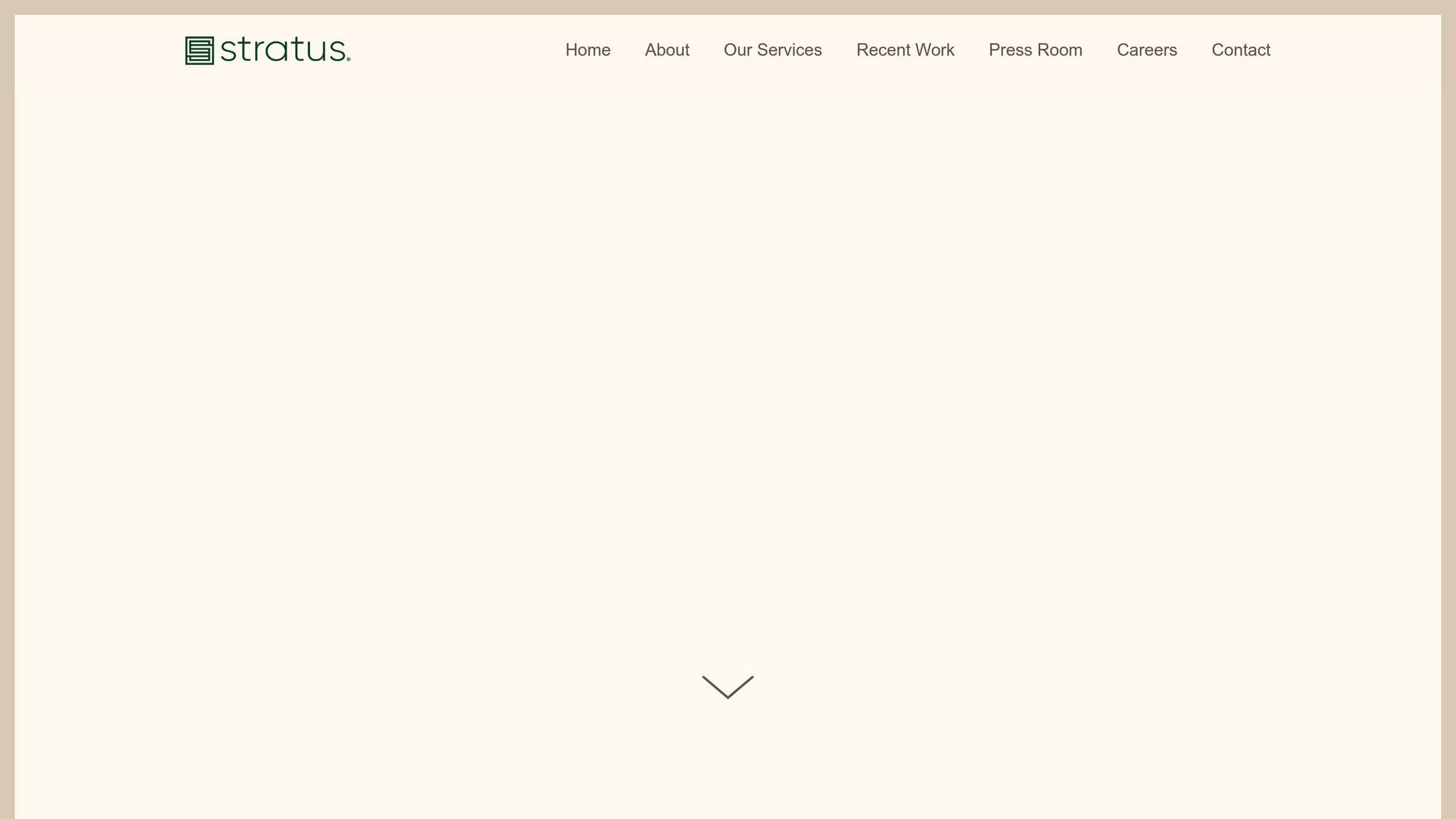View Recent Work

coord(905,50)
